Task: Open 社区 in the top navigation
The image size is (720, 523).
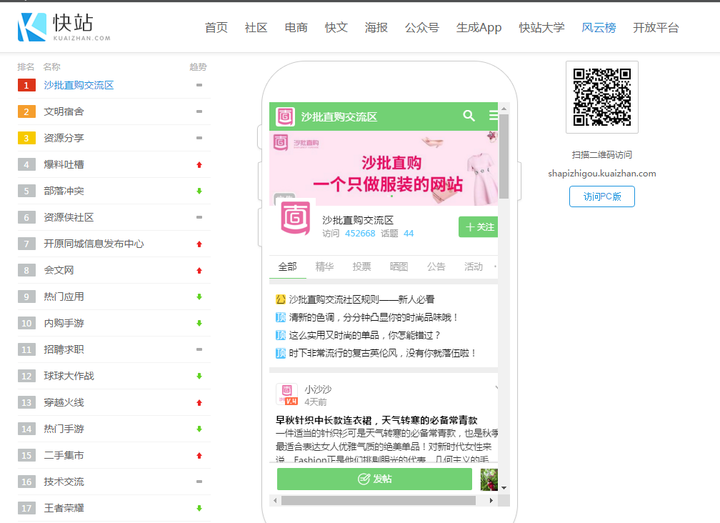Action: [x=256, y=28]
